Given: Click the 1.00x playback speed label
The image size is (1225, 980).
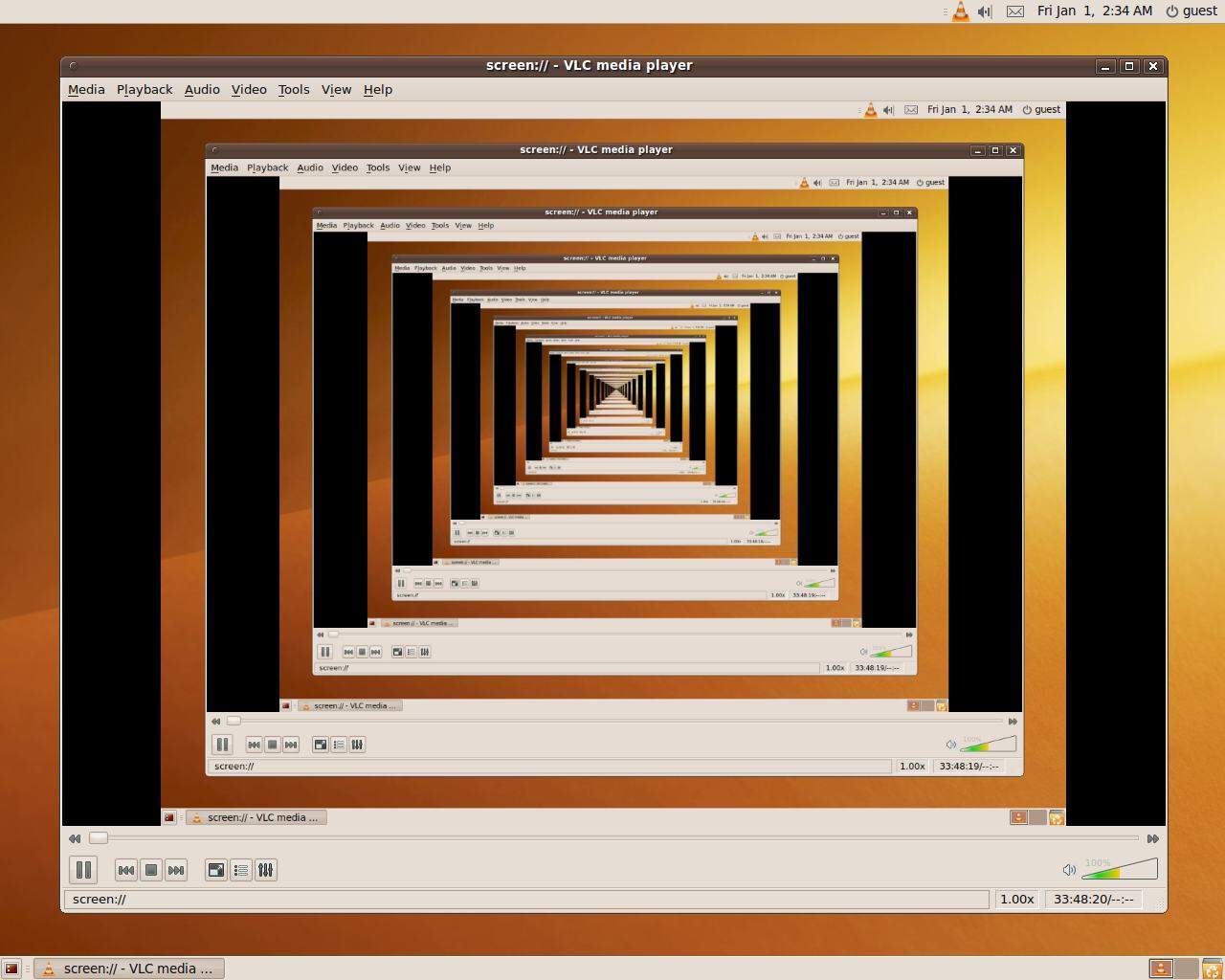Looking at the screenshot, I should [x=1016, y=899].
